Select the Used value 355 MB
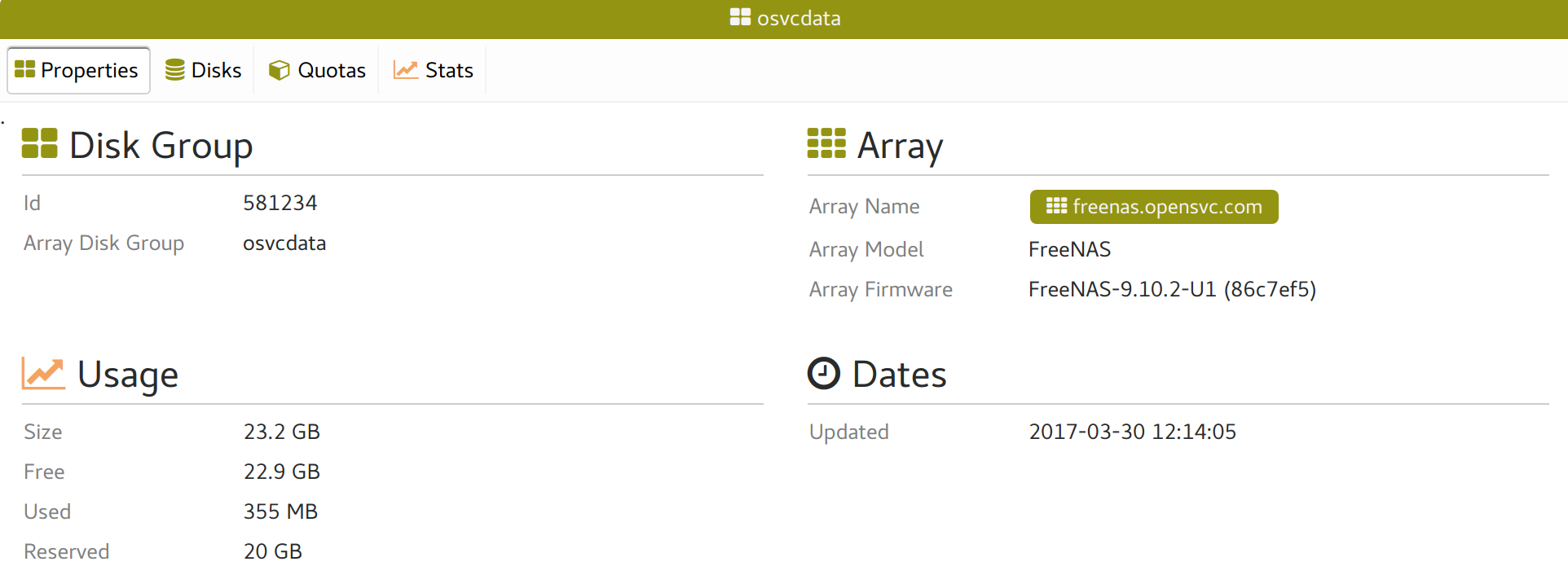 point(281,511)
